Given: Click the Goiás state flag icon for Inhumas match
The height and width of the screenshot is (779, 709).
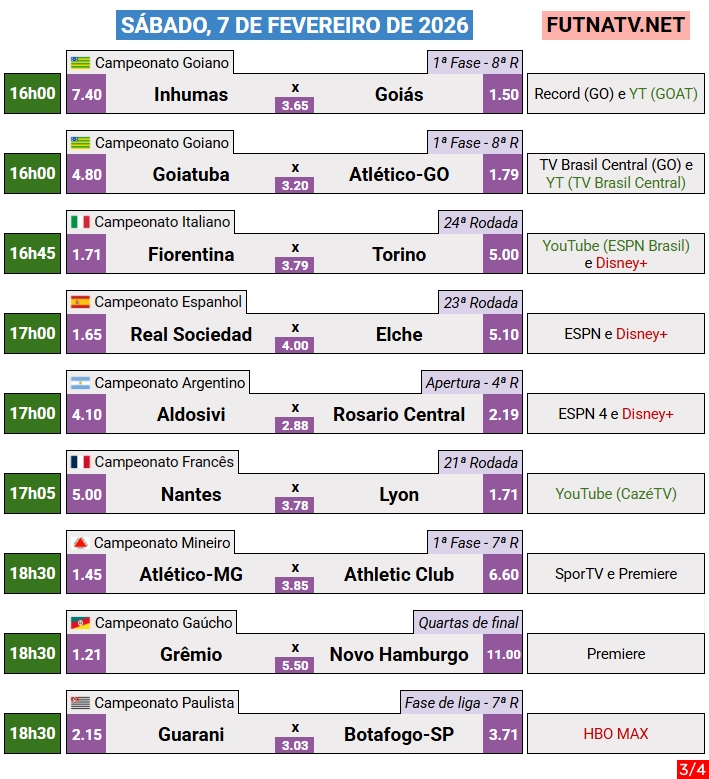Looking at the screenshot, I should point(80,62).
